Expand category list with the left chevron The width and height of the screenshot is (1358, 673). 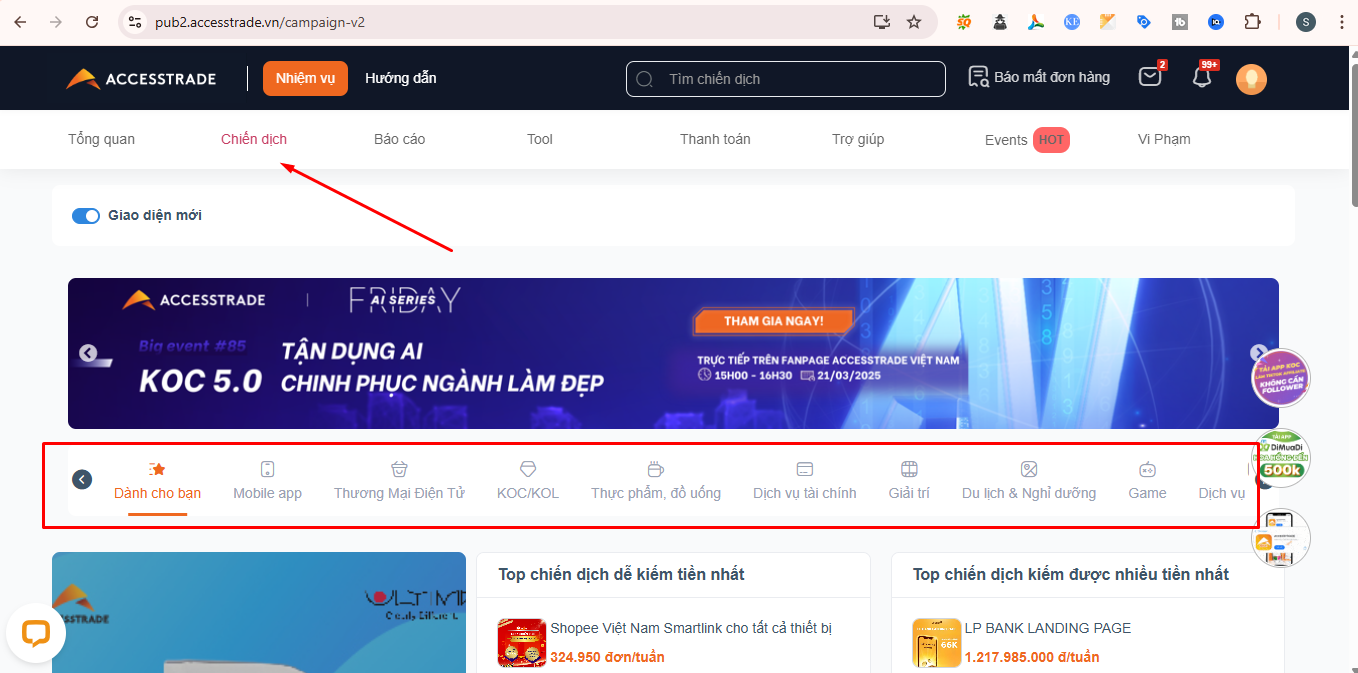pyautogui.click(x=82, y=479)
